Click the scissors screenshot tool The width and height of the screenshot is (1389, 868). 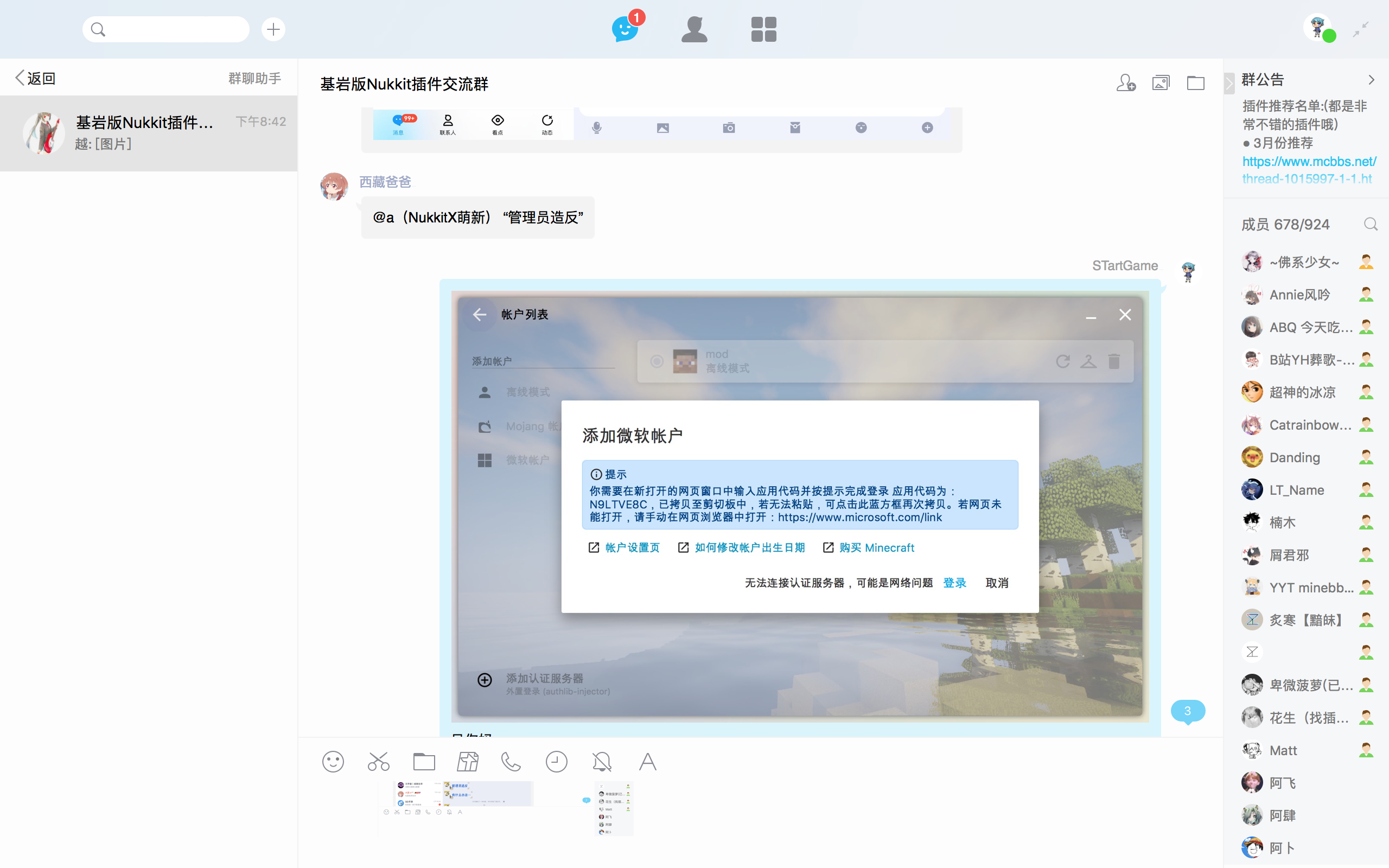[x=379, y=761]
